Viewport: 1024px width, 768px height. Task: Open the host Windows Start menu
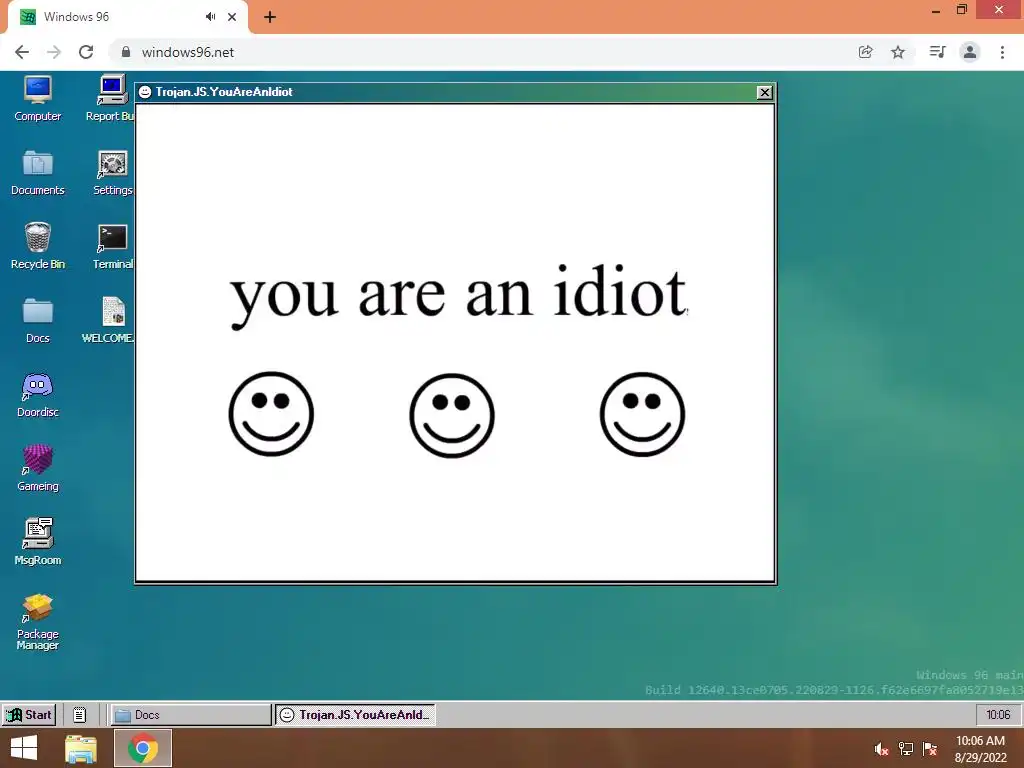tap(24, 748)
